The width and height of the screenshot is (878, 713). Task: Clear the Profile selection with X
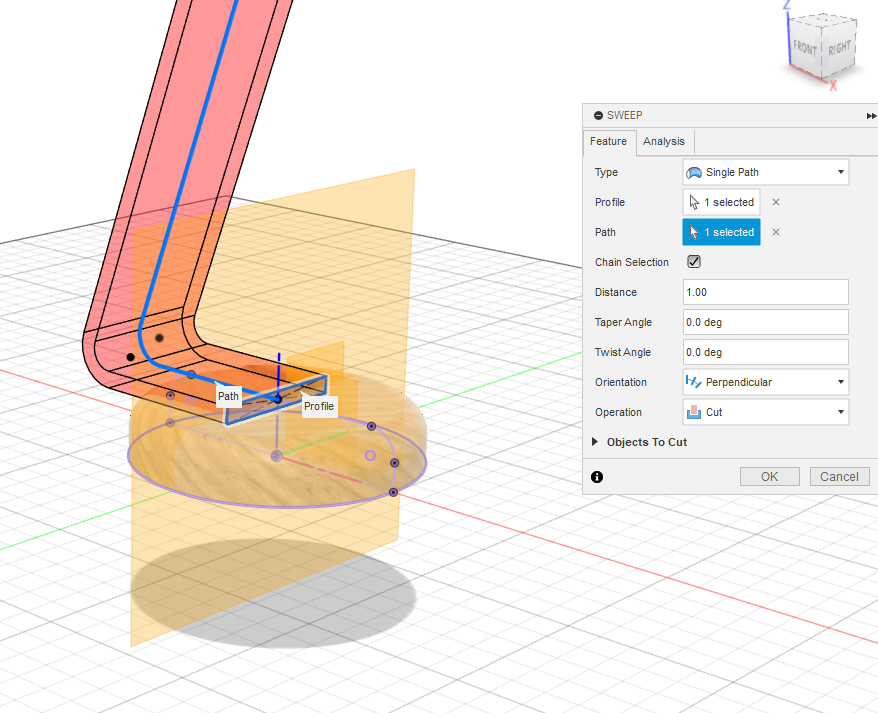click(776, 202)
